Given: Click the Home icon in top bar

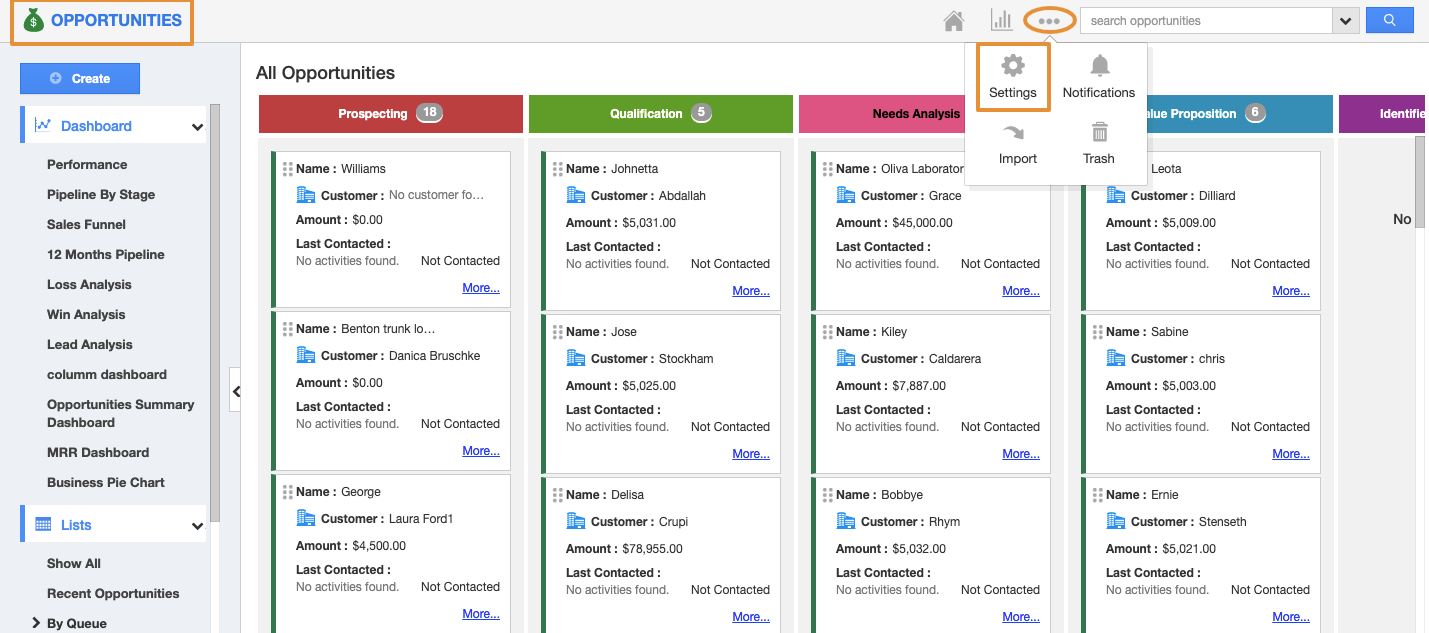Looking at the screenshot, I should click(x=953, y=21).
